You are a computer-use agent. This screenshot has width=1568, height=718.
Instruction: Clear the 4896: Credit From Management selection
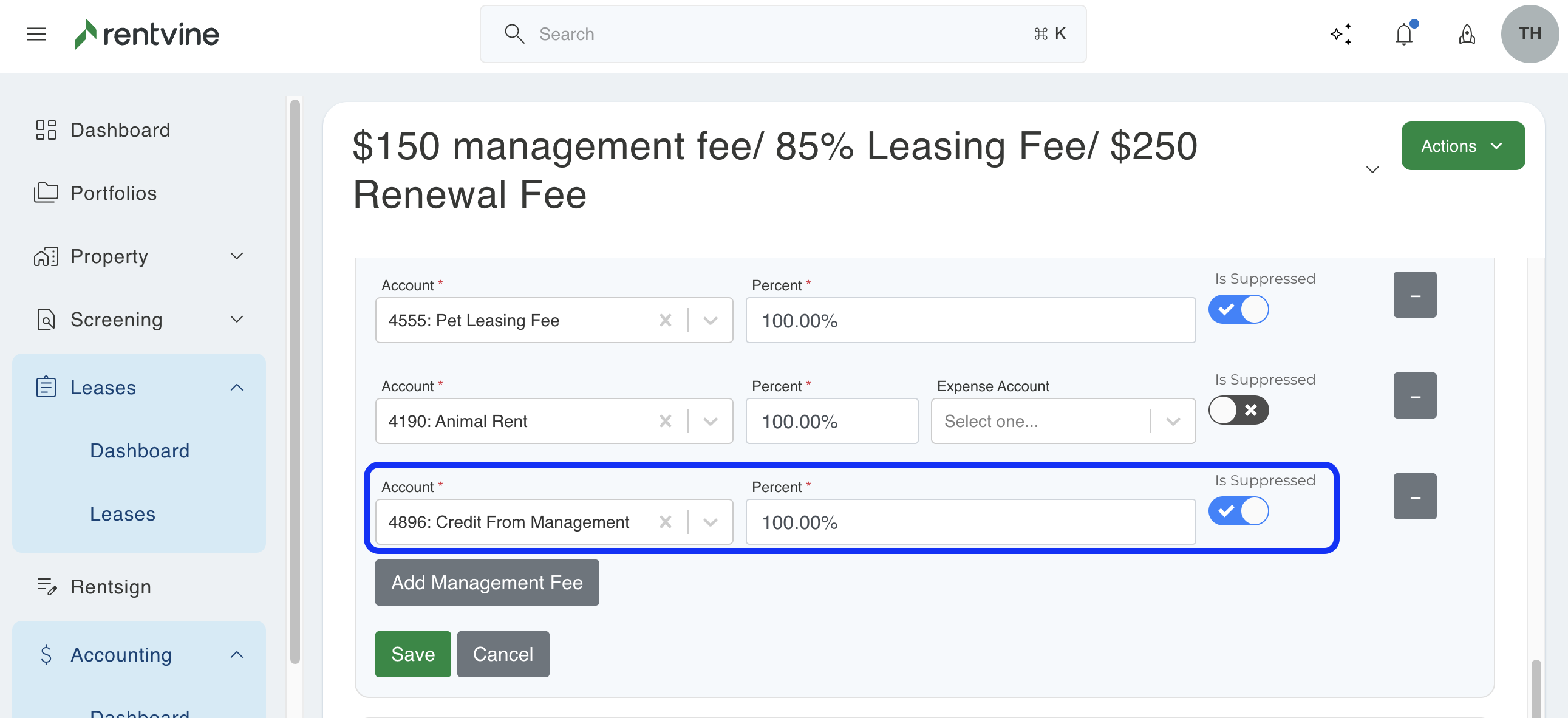666,522
